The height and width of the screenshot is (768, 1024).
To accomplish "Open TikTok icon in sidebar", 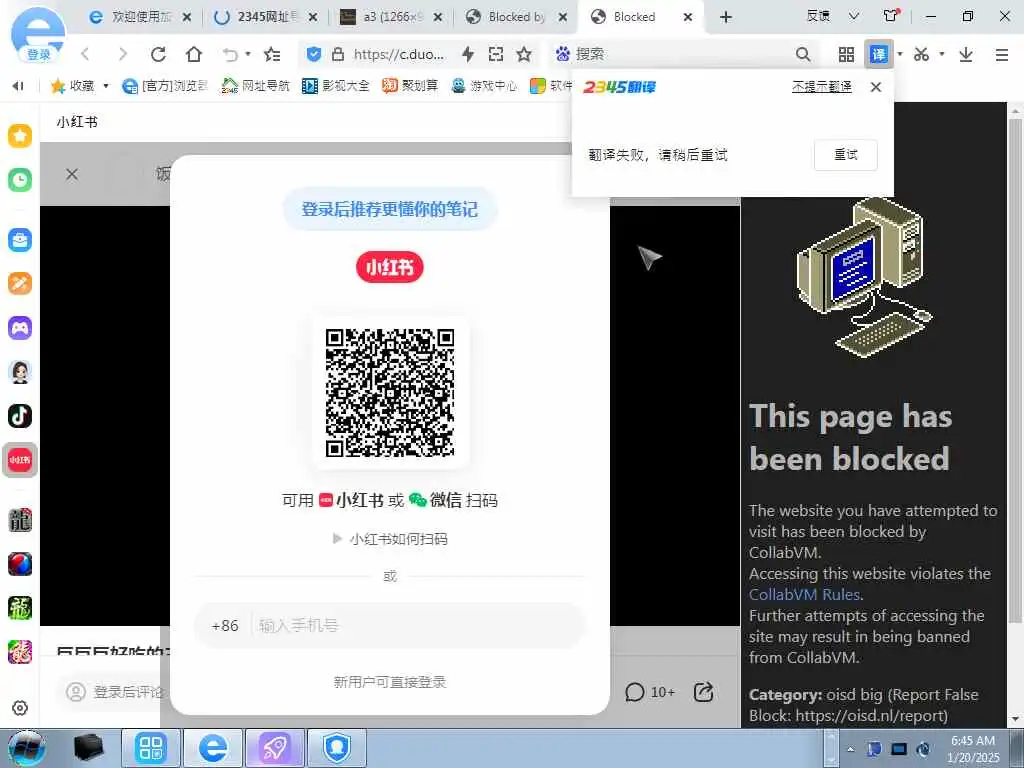I will [20, 416].
